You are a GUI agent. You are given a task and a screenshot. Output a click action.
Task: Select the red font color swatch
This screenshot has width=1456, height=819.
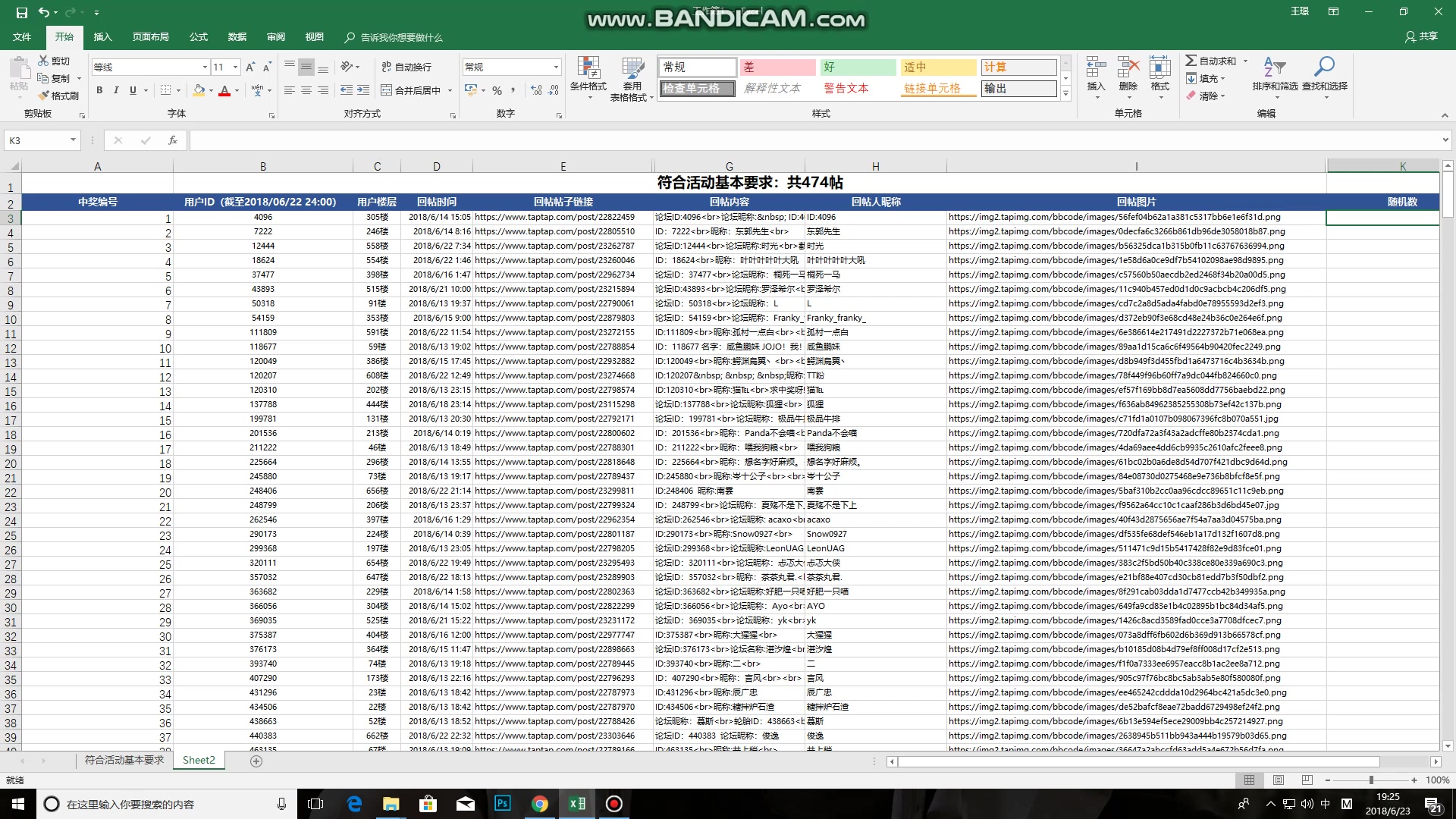(x=224, y=90)
